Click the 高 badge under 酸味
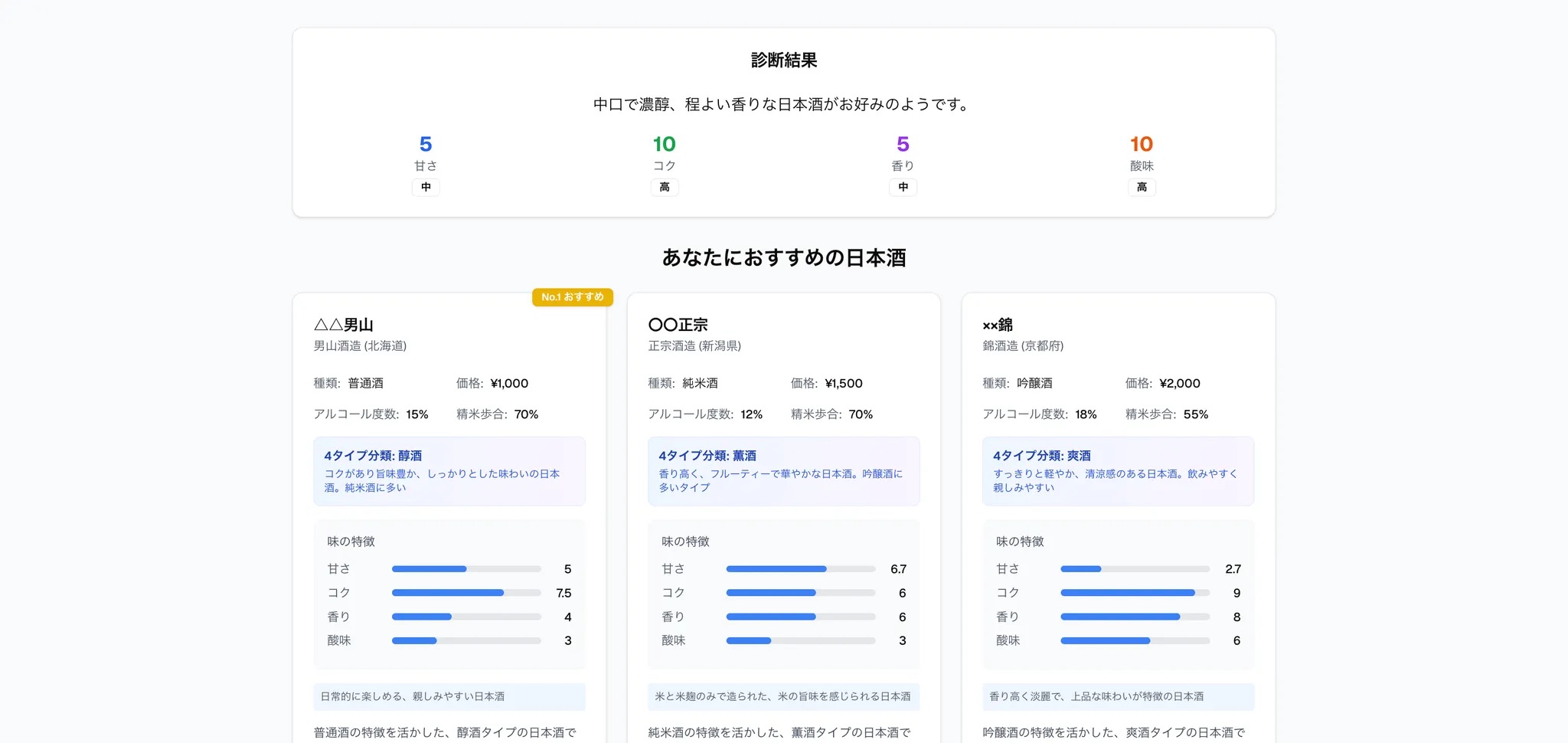The height and width of the screenshot is (743, 1568). pos(1141,187)
